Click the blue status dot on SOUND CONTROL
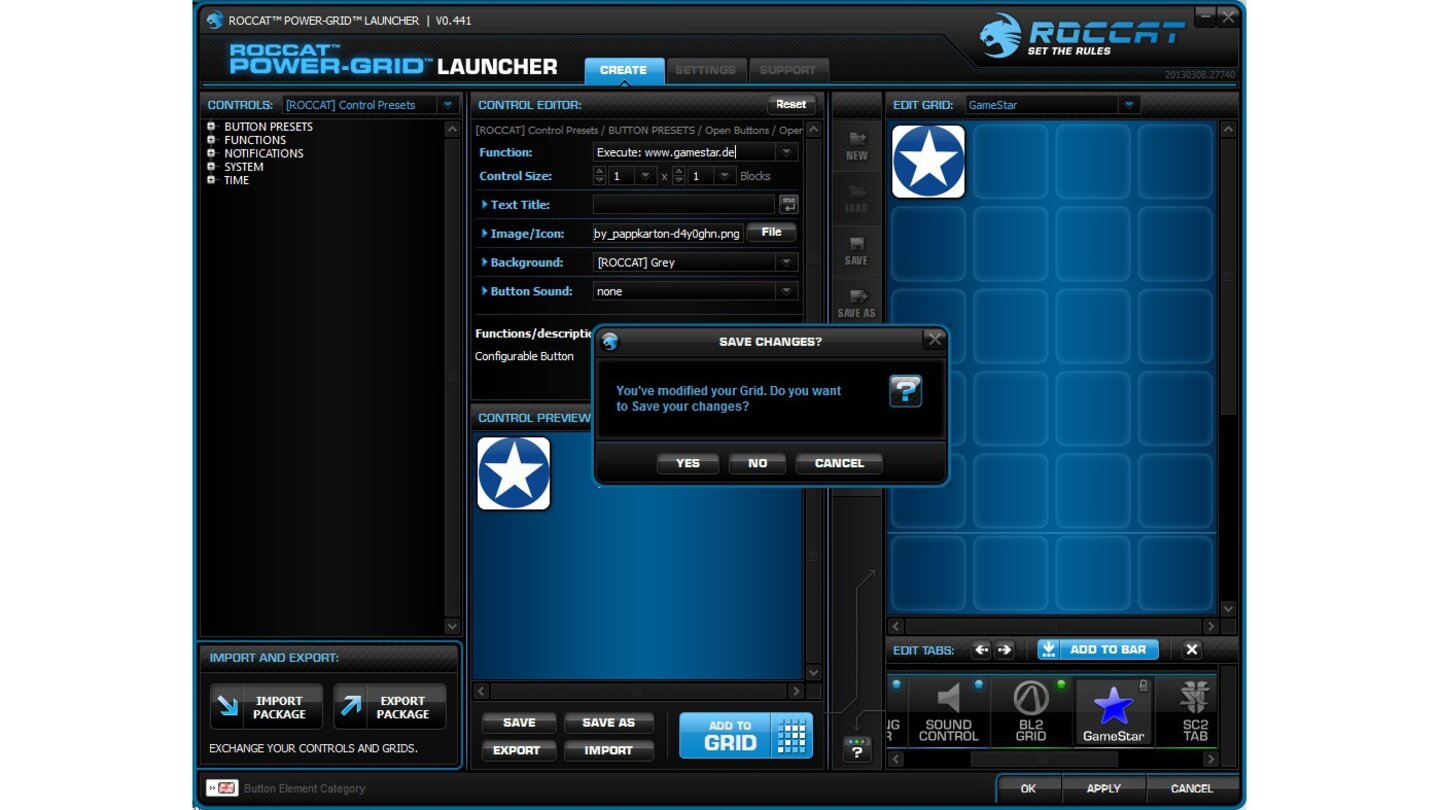 [978, 685]
